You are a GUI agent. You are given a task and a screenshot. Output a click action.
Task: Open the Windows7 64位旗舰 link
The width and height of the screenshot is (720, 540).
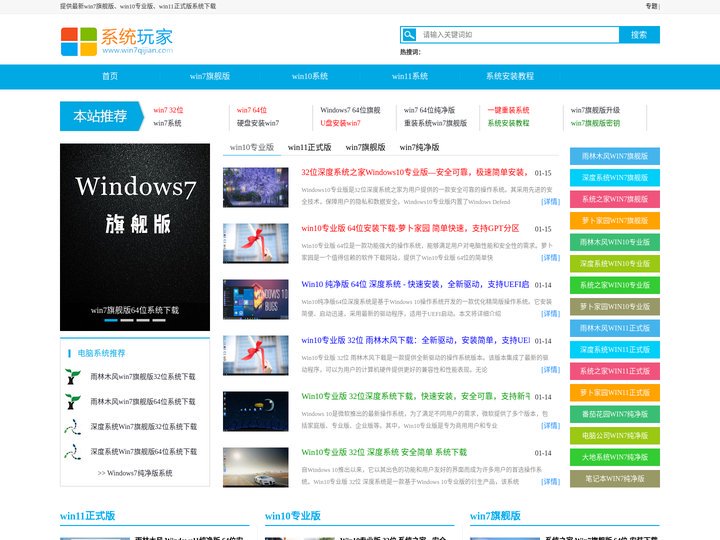(x=350, y=110)
